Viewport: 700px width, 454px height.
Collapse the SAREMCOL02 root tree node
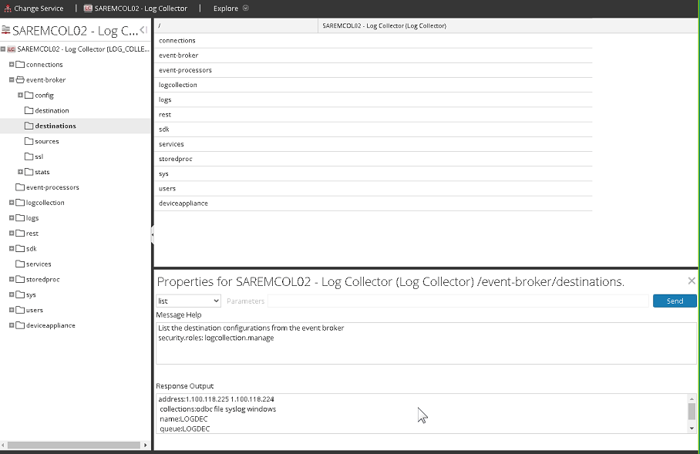coord(3,49)
